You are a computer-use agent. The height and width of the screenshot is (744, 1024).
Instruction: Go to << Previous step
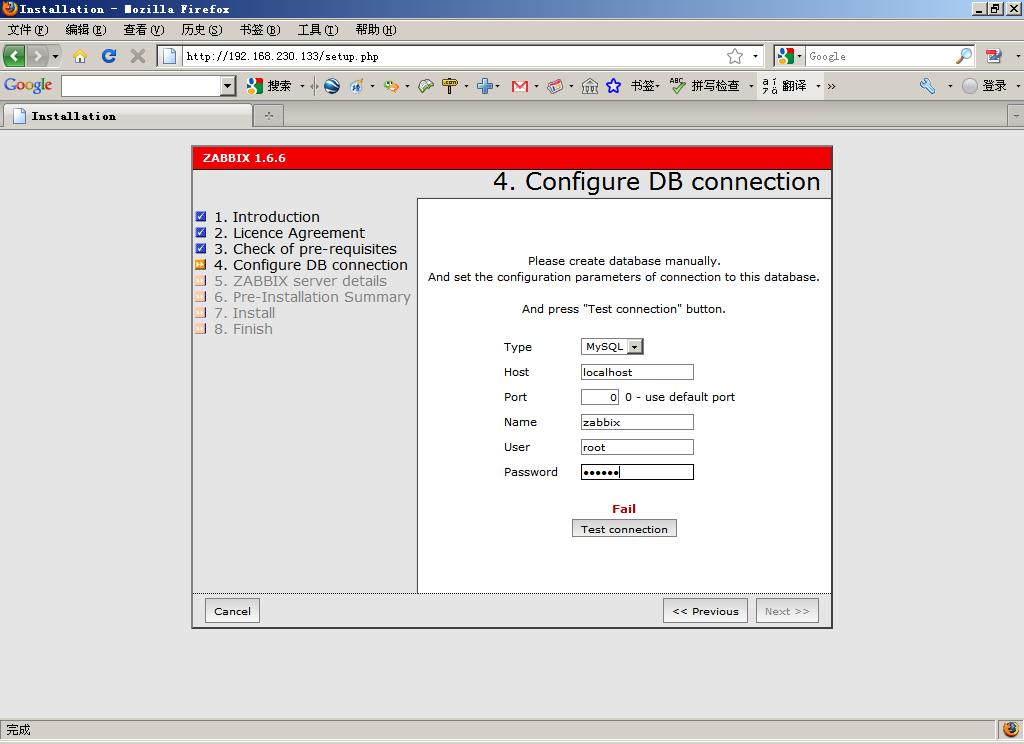(705, 611)
